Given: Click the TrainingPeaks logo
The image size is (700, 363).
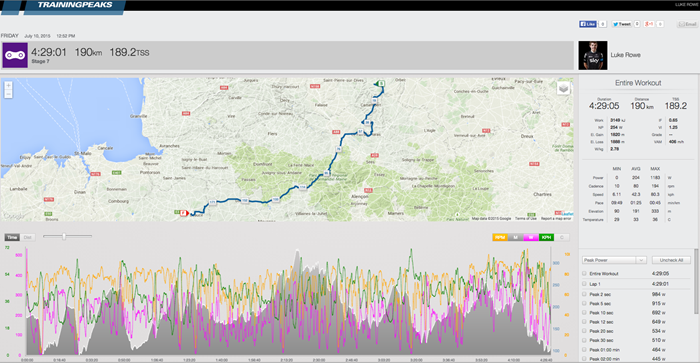Looking at the screenshot, I should [x=75, y=5].
